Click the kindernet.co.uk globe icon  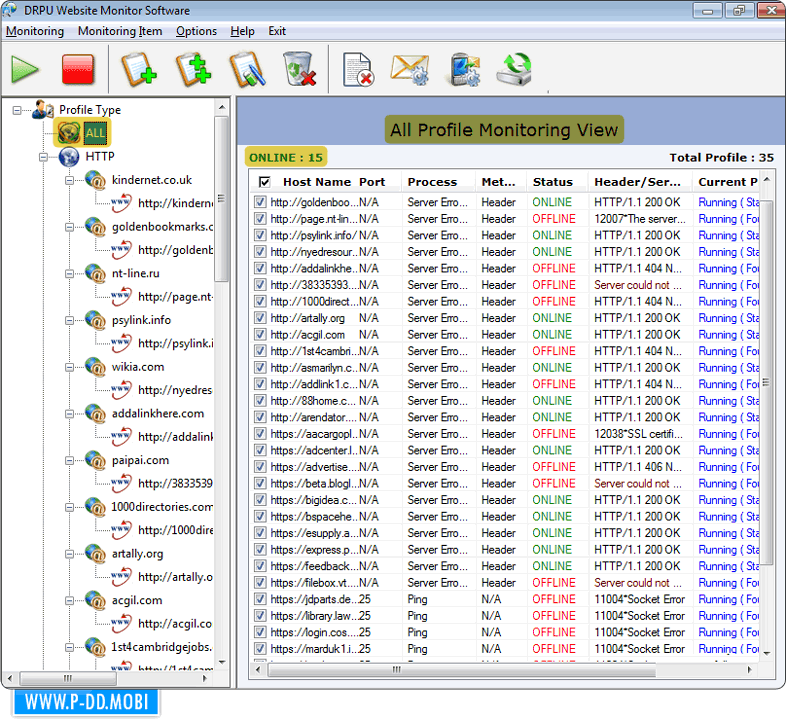pyautogui.click(x=95, y=180)
